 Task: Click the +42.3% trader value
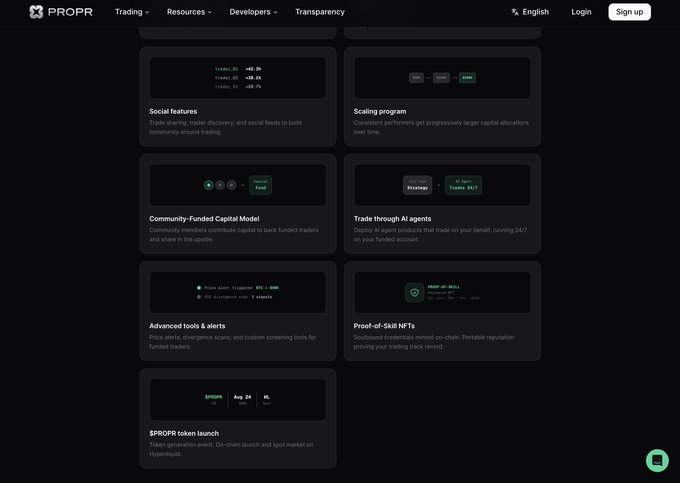253,69
